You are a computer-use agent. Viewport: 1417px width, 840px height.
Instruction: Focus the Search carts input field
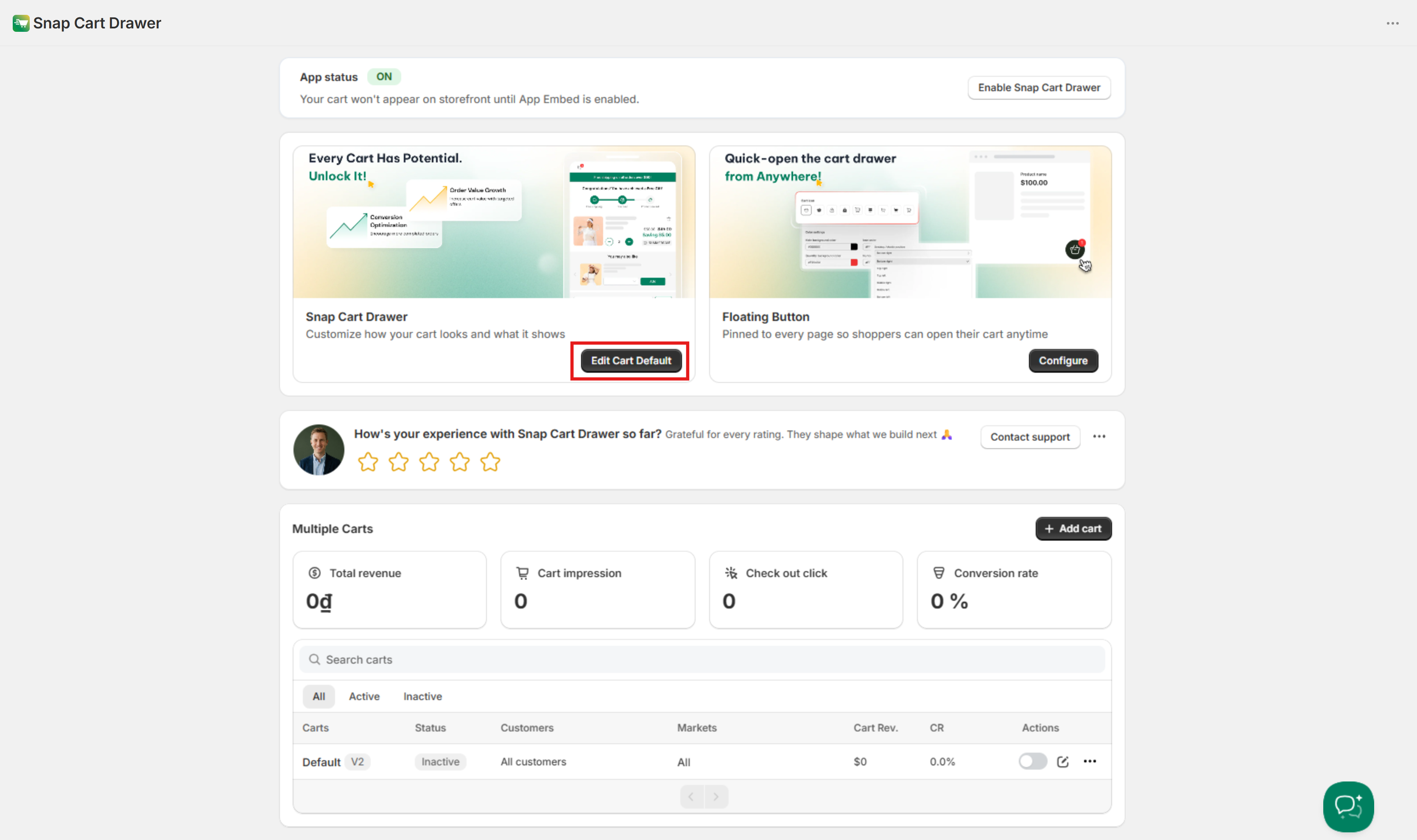[x=702, y=659]
